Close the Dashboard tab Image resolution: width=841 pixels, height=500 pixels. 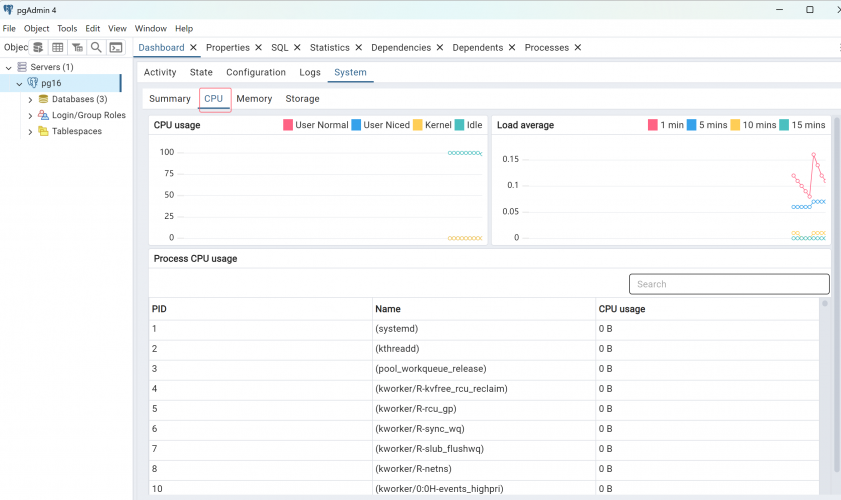[x=193, y=47]
